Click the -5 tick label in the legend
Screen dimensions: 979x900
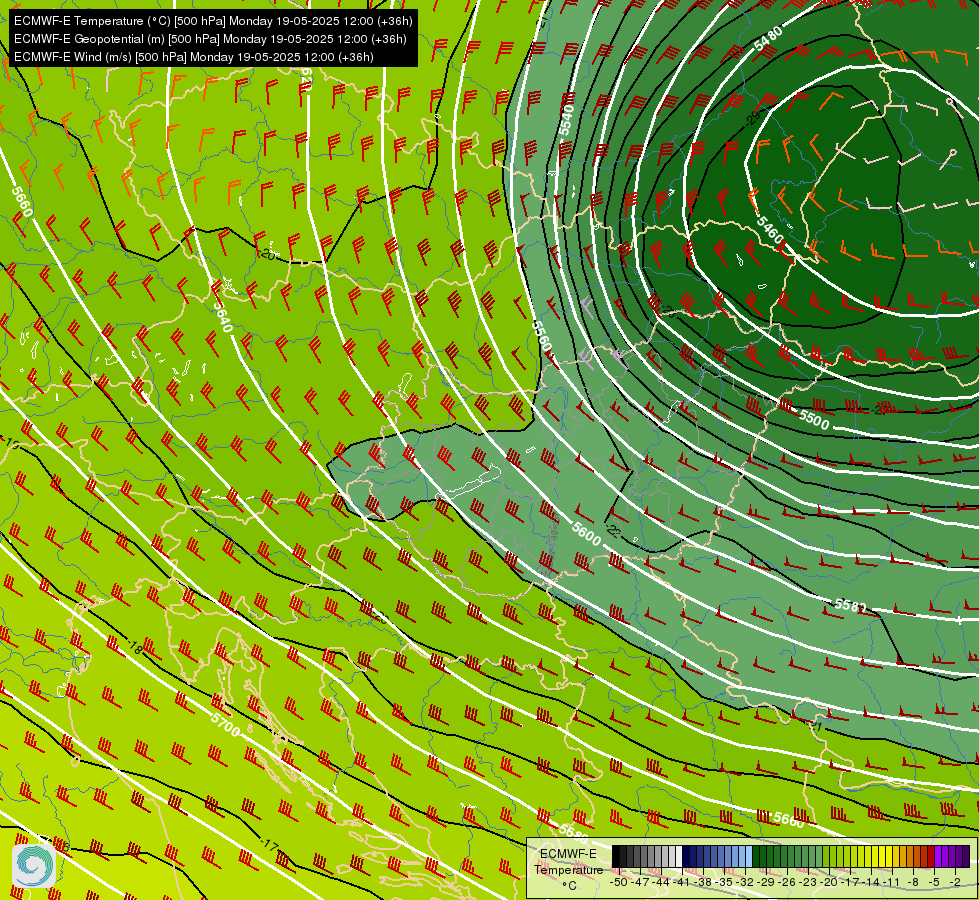[936, 882]
